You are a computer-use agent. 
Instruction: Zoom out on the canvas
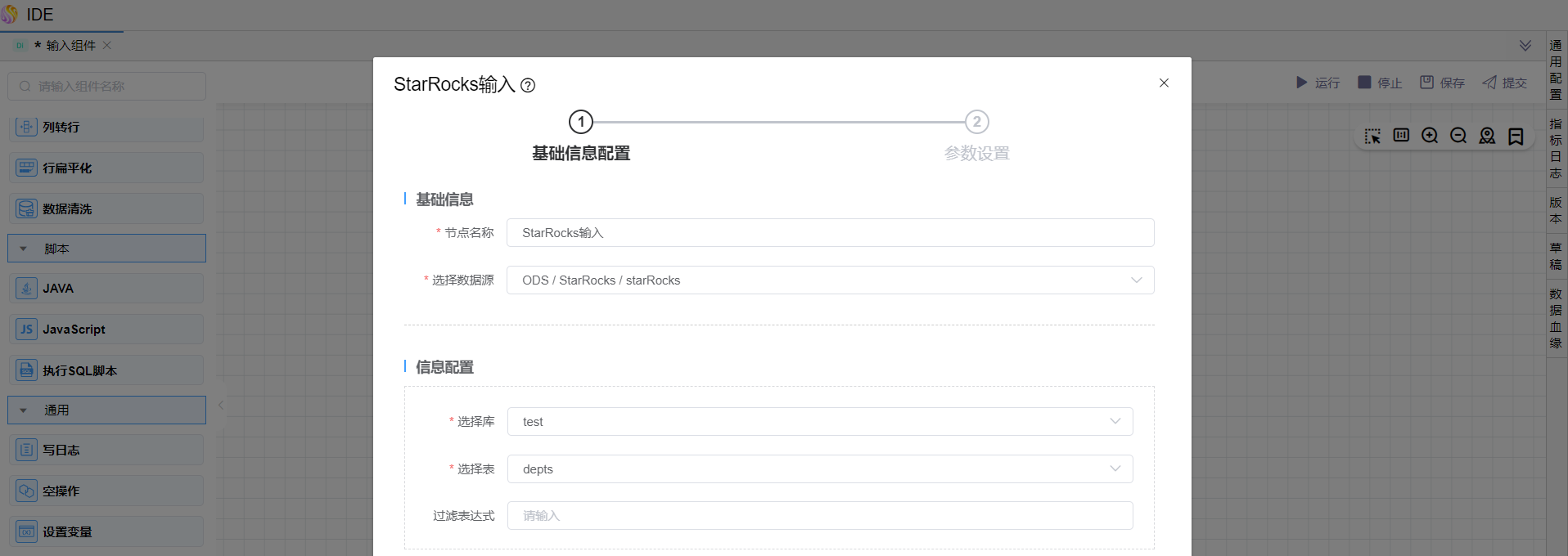pos(1458,136)
